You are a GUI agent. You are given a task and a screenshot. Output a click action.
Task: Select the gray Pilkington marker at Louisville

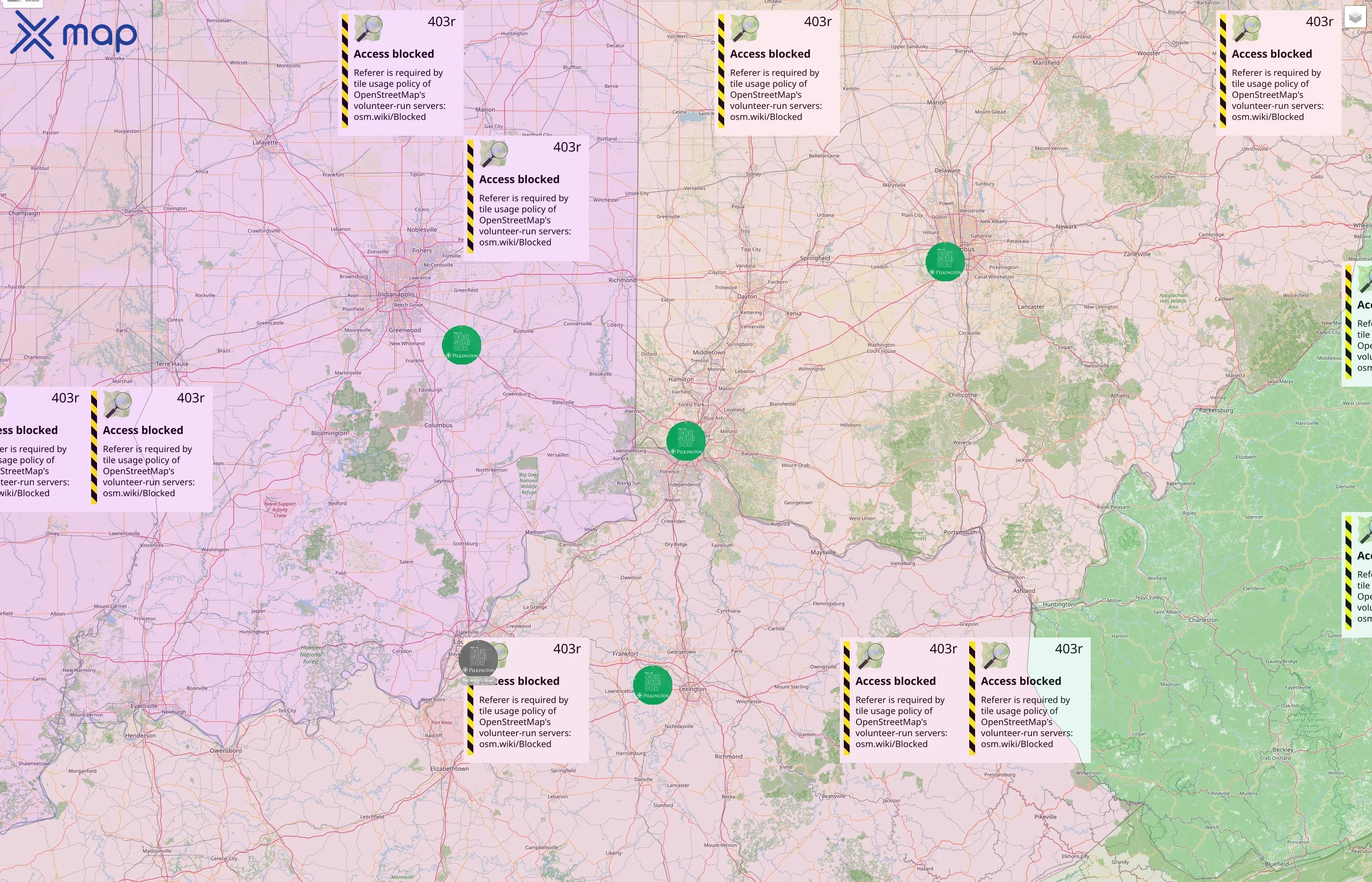coord(478,659)
